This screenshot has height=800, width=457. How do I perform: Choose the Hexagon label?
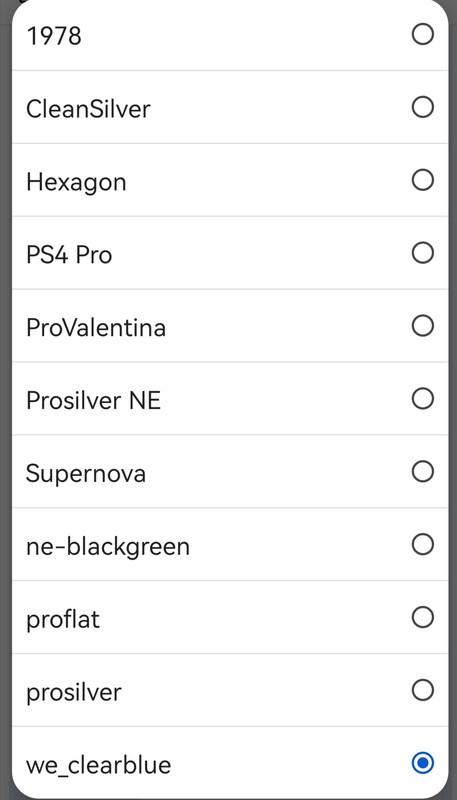76,183
